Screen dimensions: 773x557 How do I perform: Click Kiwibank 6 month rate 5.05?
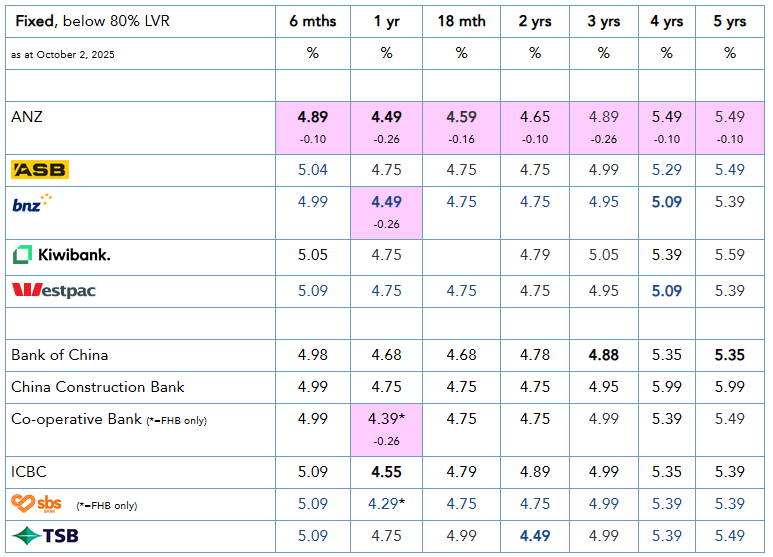click(x=313, y=255)
